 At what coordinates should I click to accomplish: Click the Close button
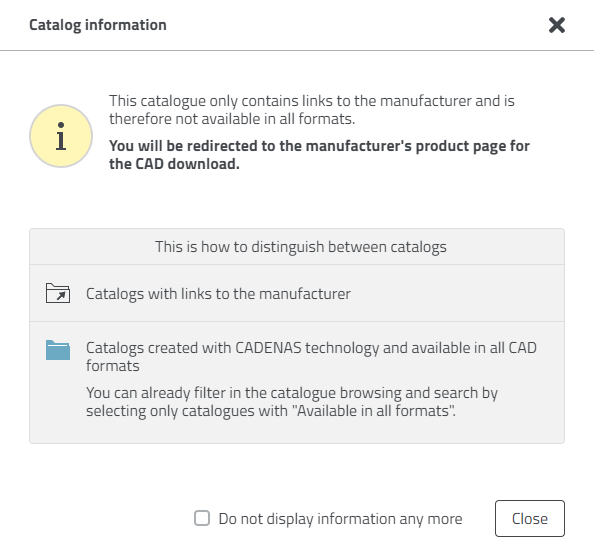530,518
